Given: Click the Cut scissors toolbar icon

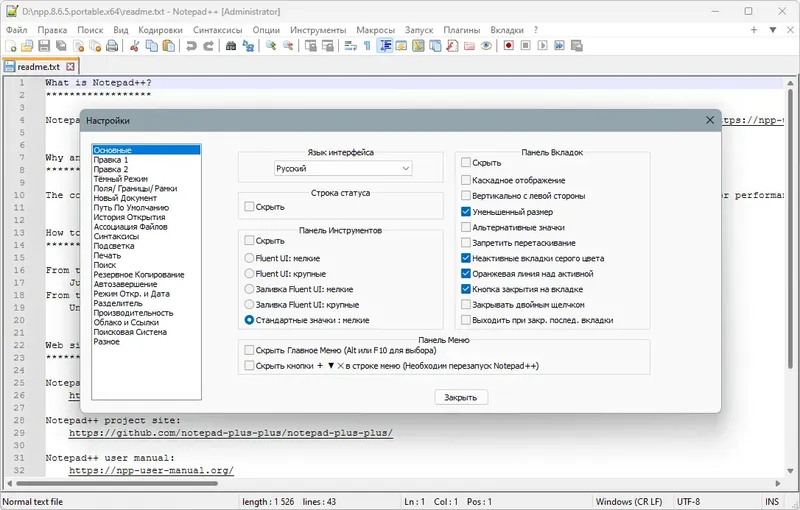Looking at the screenshot, I should click(x=134, y=46).
